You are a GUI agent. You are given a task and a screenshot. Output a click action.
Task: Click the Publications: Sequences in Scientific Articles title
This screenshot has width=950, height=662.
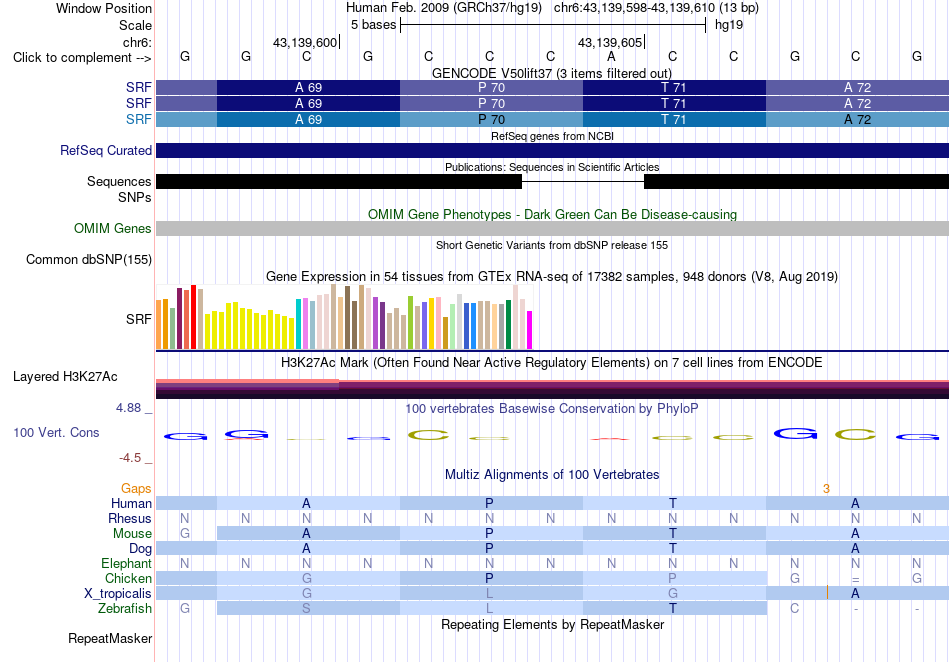552,167
